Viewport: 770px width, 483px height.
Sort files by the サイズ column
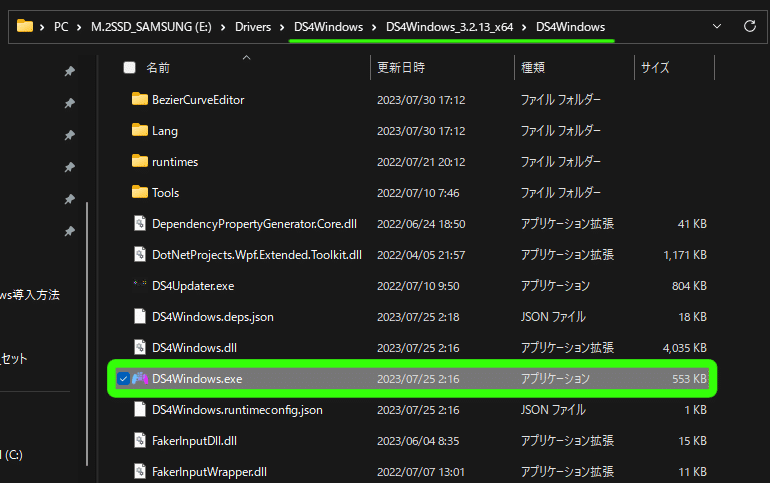click(655, 67)
